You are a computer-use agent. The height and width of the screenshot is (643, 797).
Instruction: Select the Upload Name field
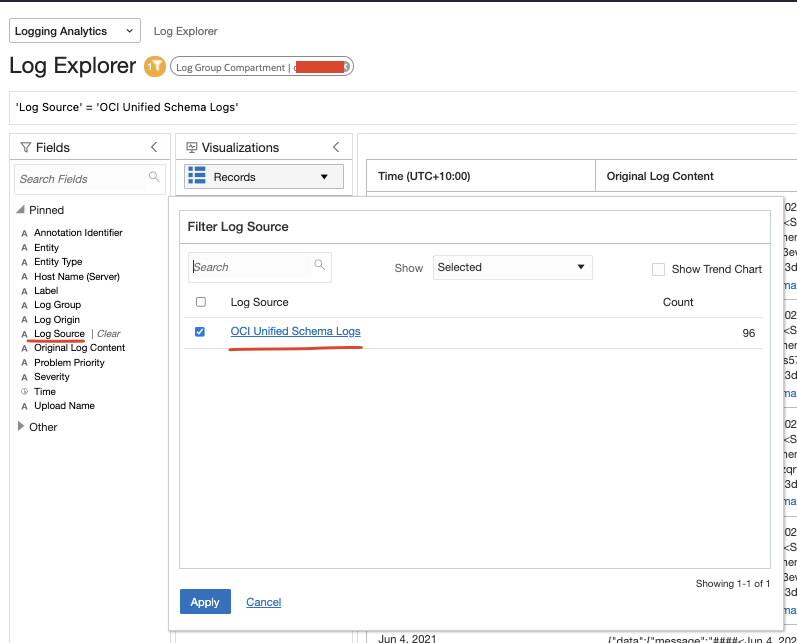pyautogui.click(x=65, y=406)
